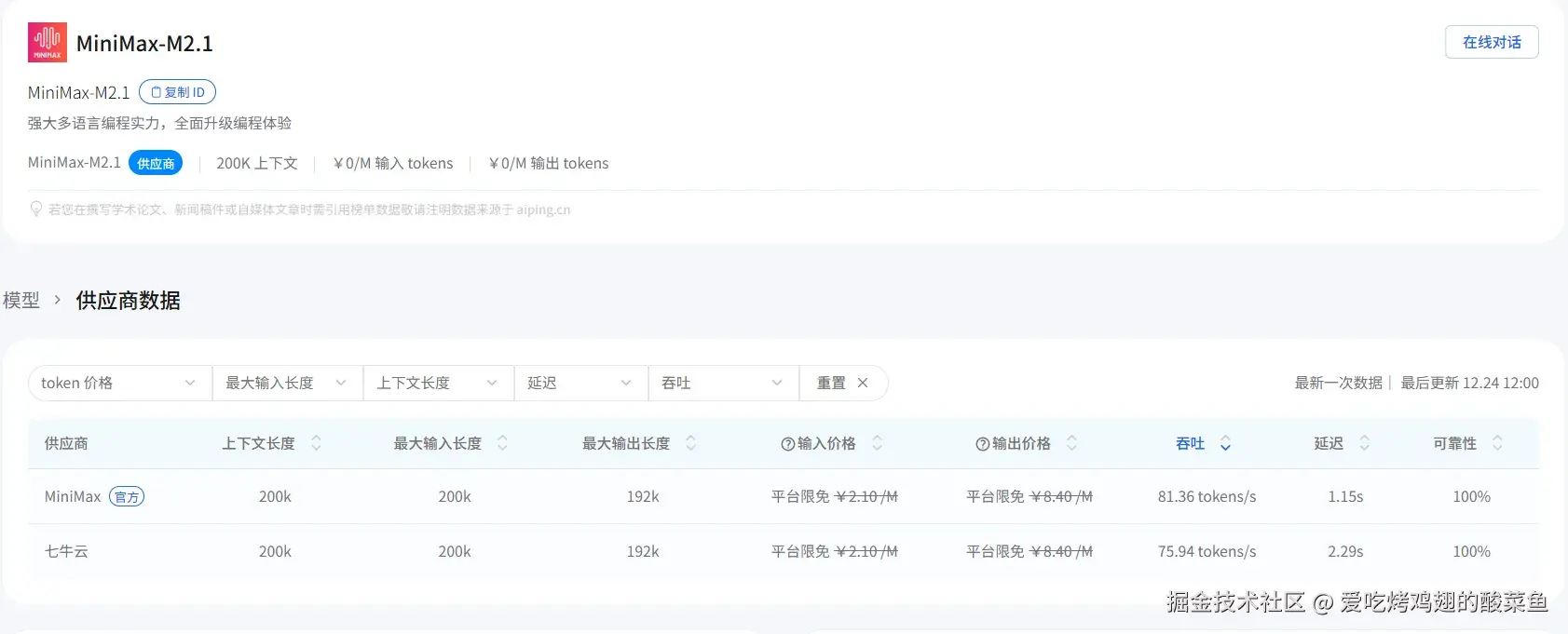Reset filters with the 重置 button
This screenshot has width=1568, height=634.
pyautogui.click(x=843, y=383)
